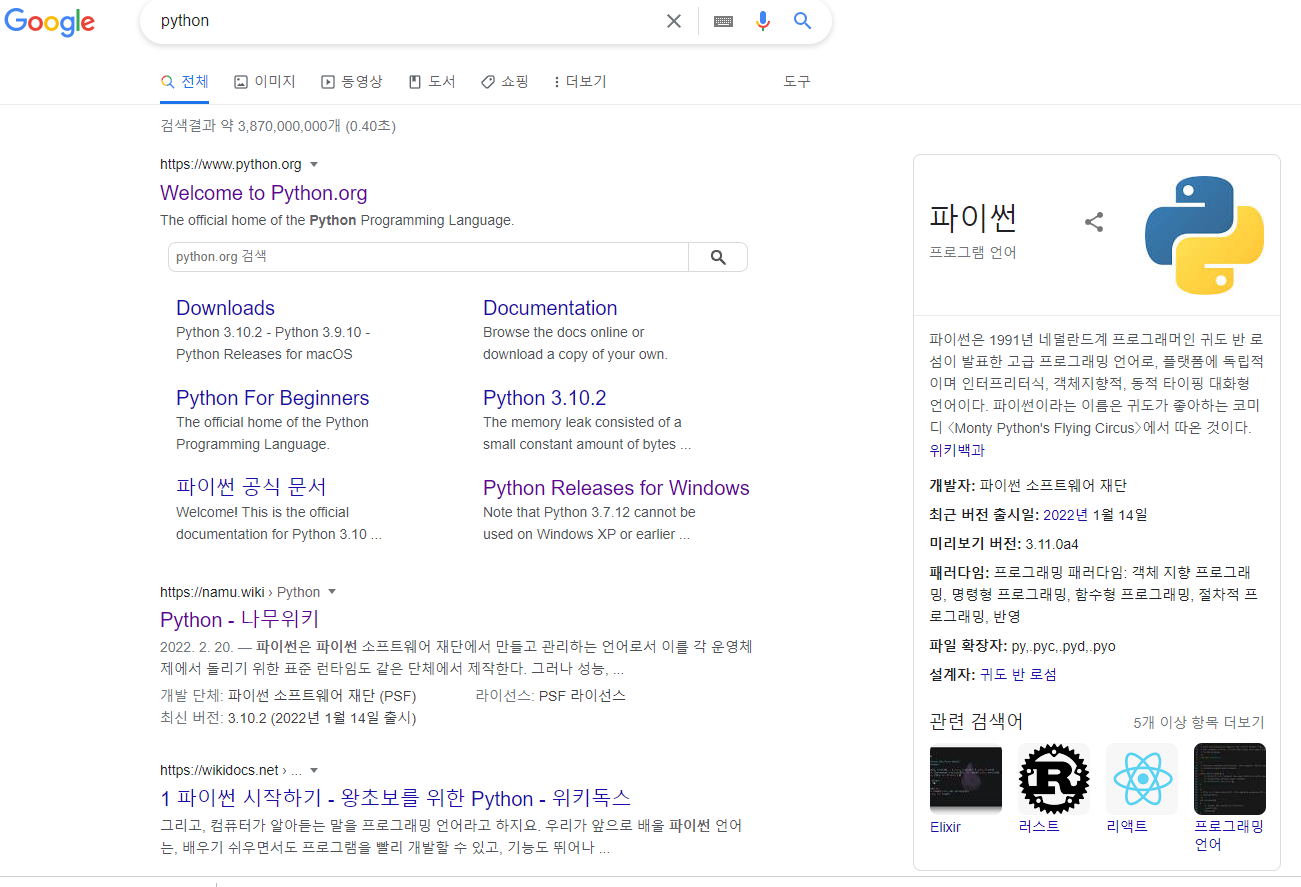Open the Elixir related search thumbnail
1301x887 pixels.
click(965, 778)
